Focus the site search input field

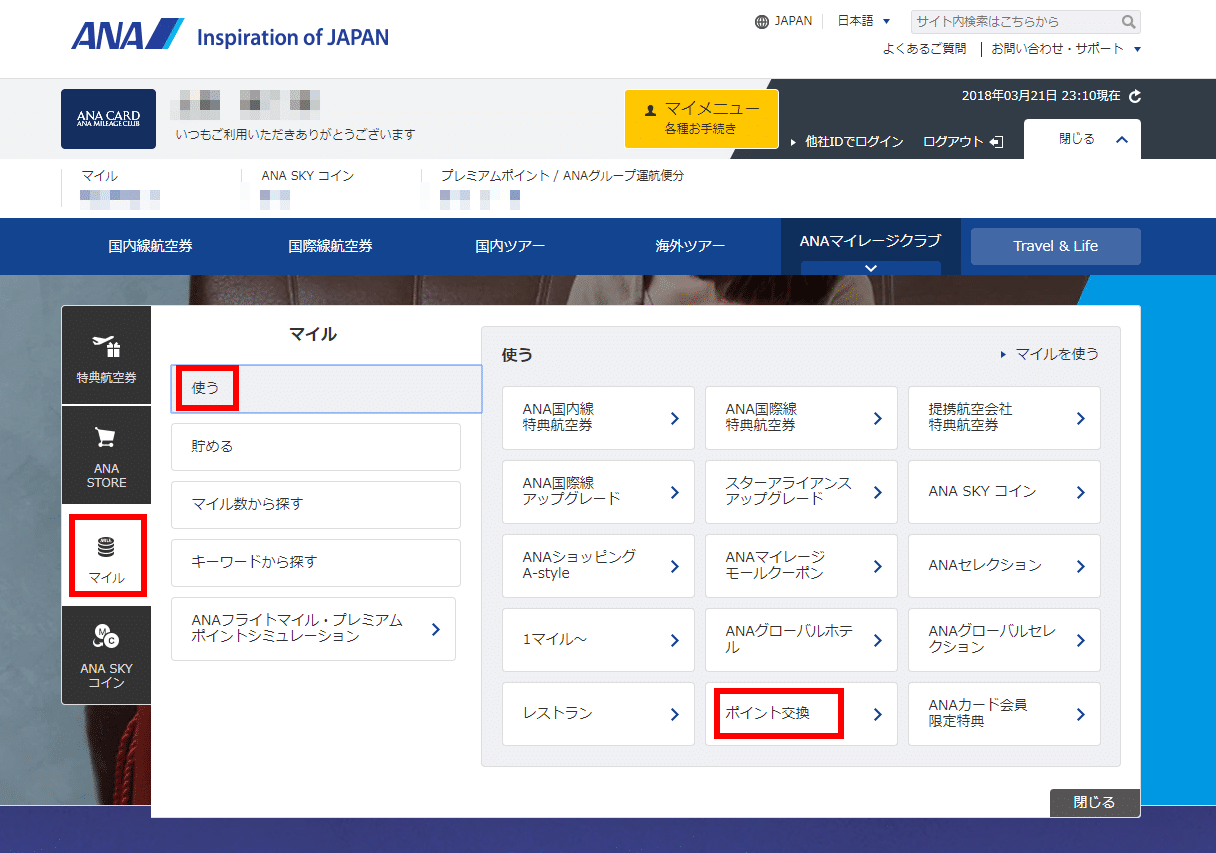(1013, 22)
